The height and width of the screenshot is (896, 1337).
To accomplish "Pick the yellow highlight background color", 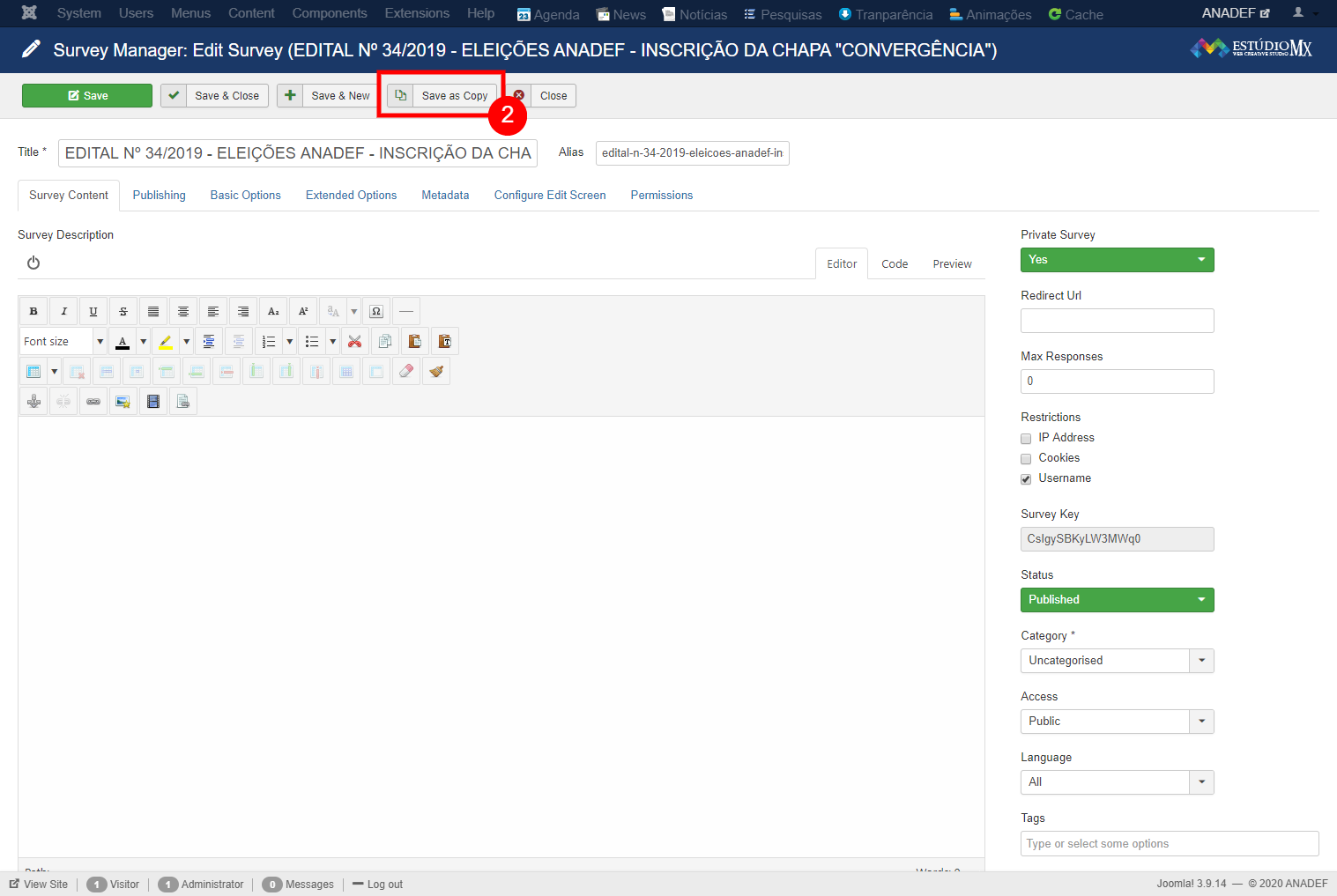I will coord(166,342).
